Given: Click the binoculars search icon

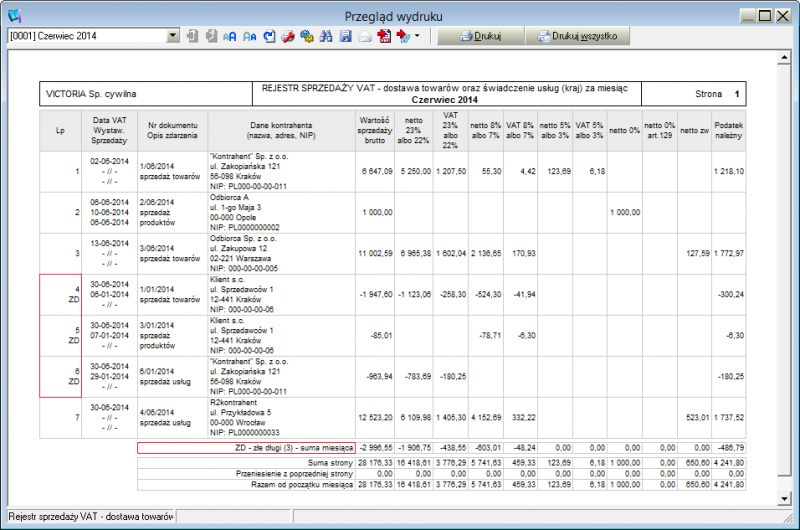Looking at the screenshot, I should tap(326, 36).
